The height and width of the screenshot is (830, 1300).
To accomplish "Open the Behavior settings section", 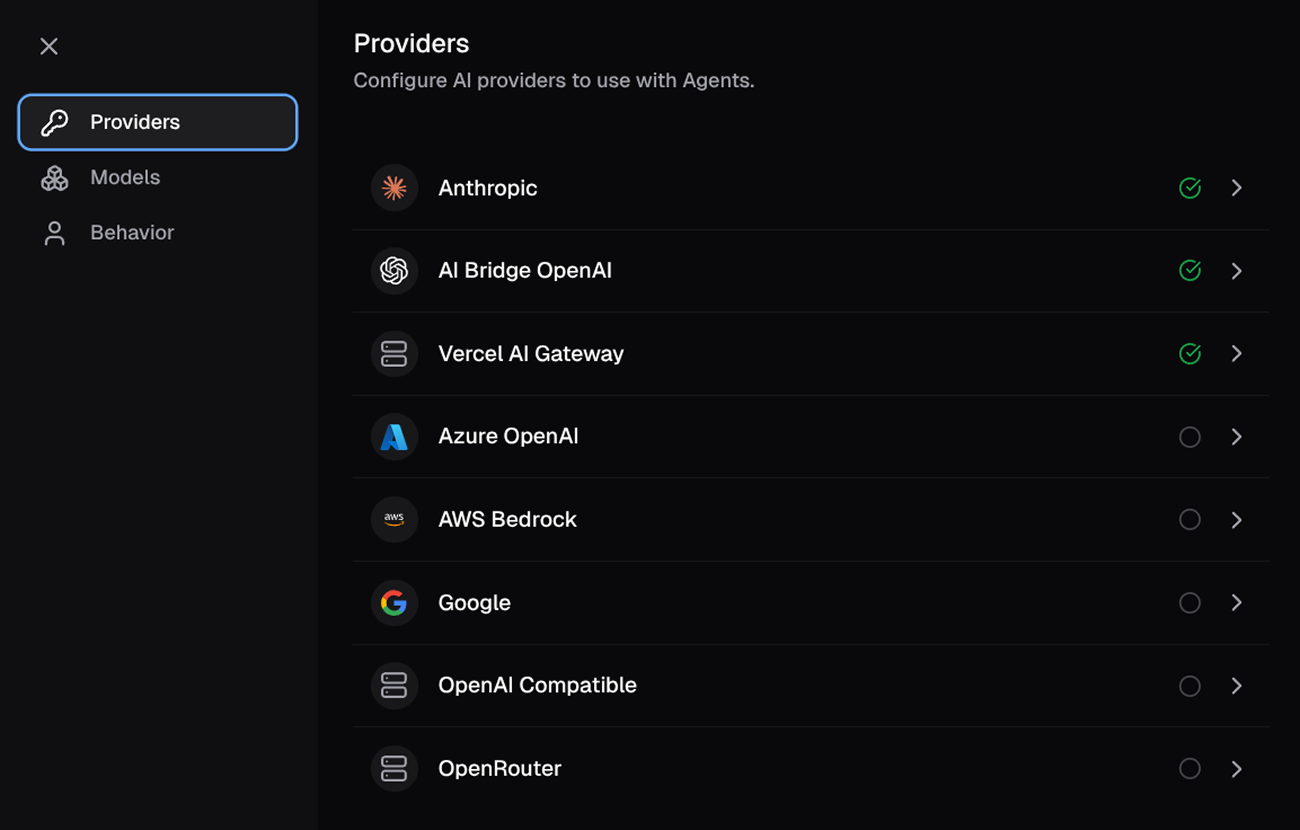I will (x=131, y=232).
